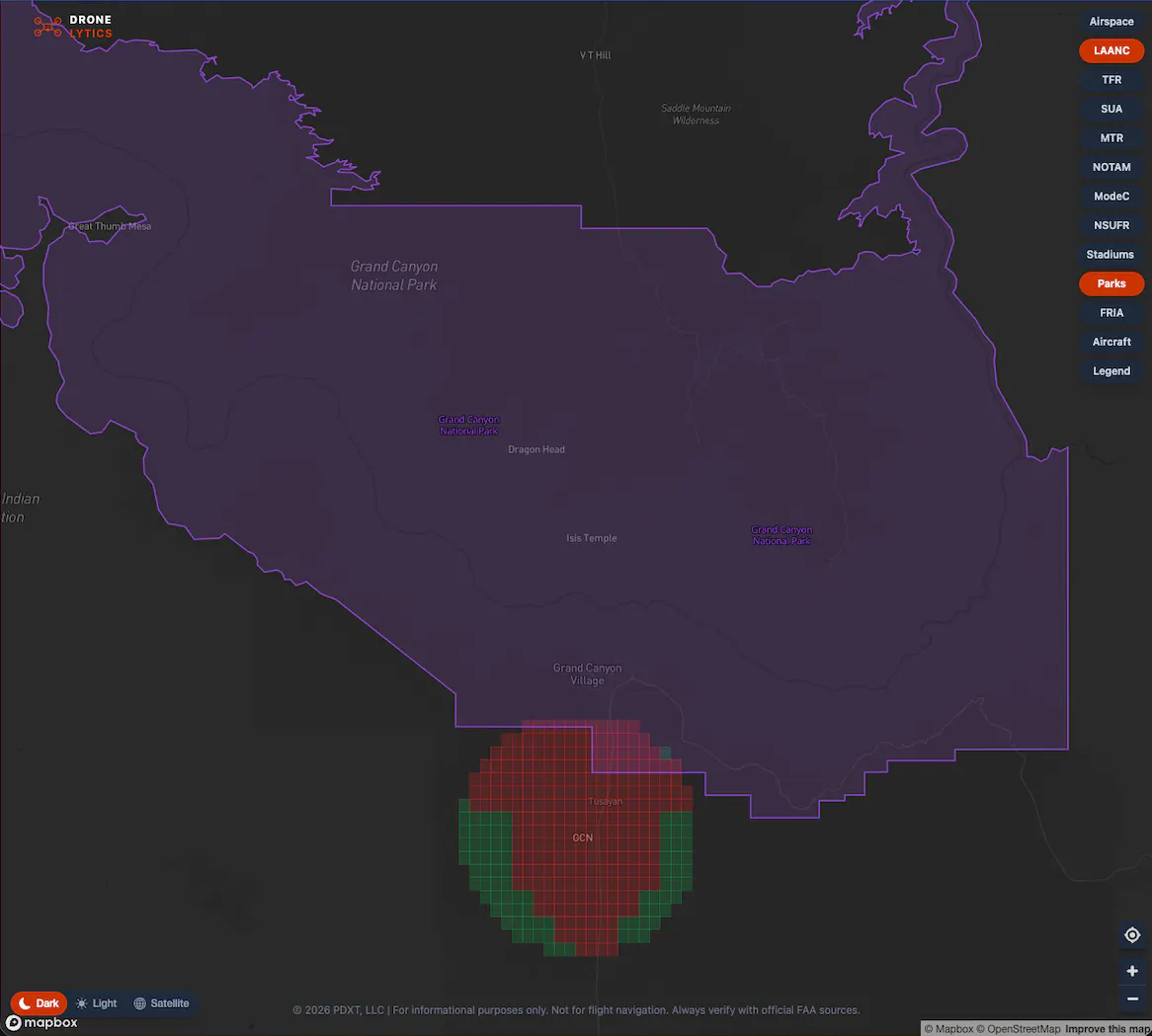Show NOTAM layer on the map
The image size is (1152, 1036).
pos(1111,167)
